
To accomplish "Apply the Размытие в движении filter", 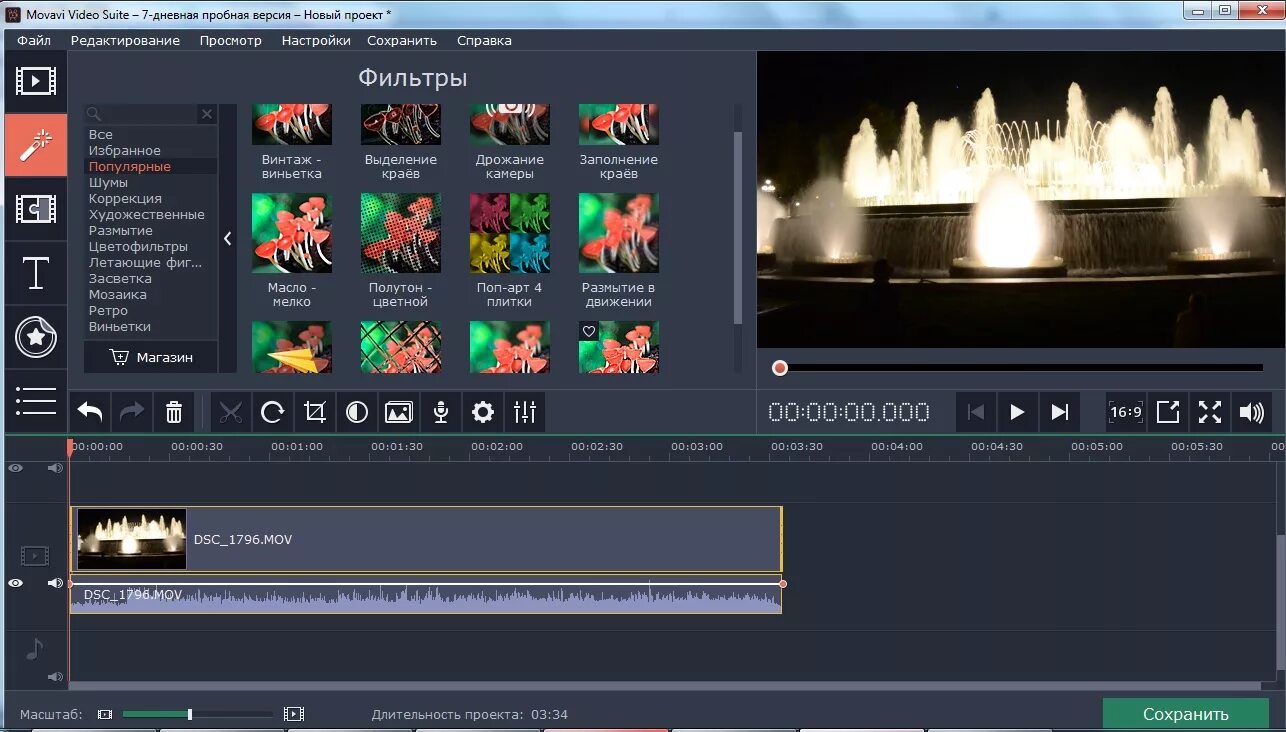I will [x=618, y=250].
